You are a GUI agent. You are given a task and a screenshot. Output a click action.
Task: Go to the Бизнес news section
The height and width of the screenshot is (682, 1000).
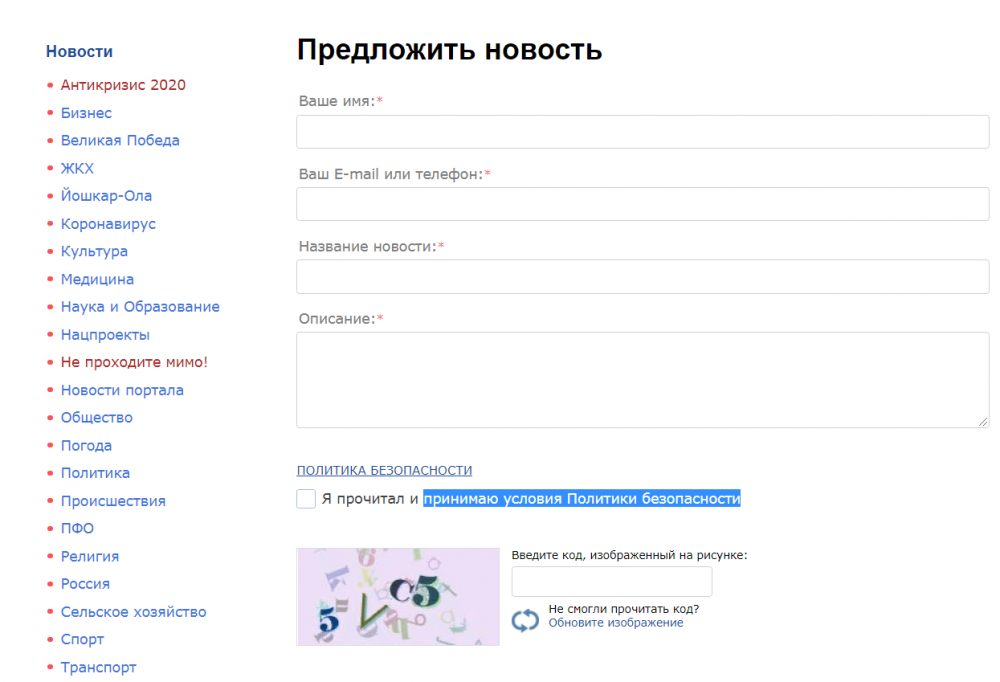[86, 114]
